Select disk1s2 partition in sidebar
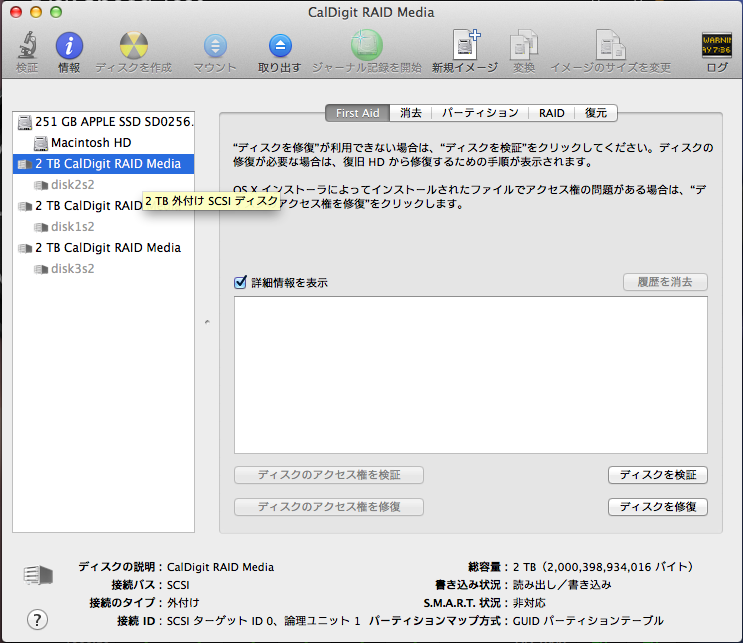This screenshot has width=743, height=643. pyautogui.click(x=103, y=227)
